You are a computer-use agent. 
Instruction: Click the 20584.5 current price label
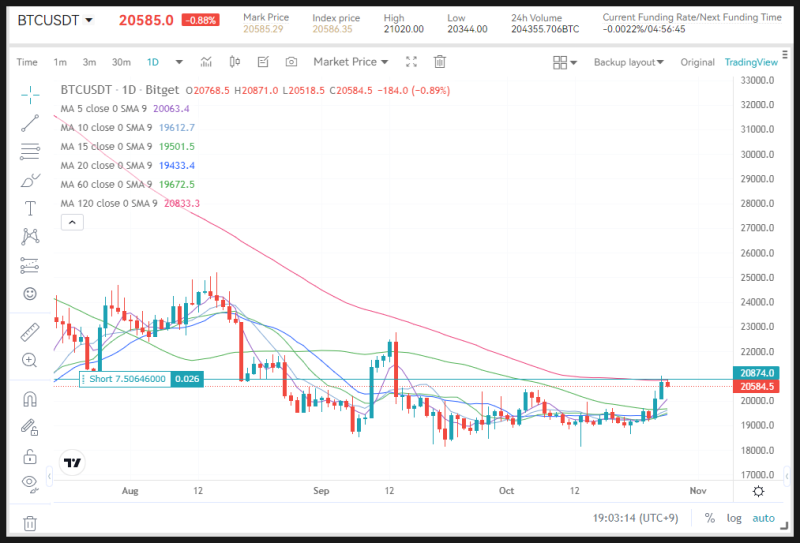[x=757, y=386]
